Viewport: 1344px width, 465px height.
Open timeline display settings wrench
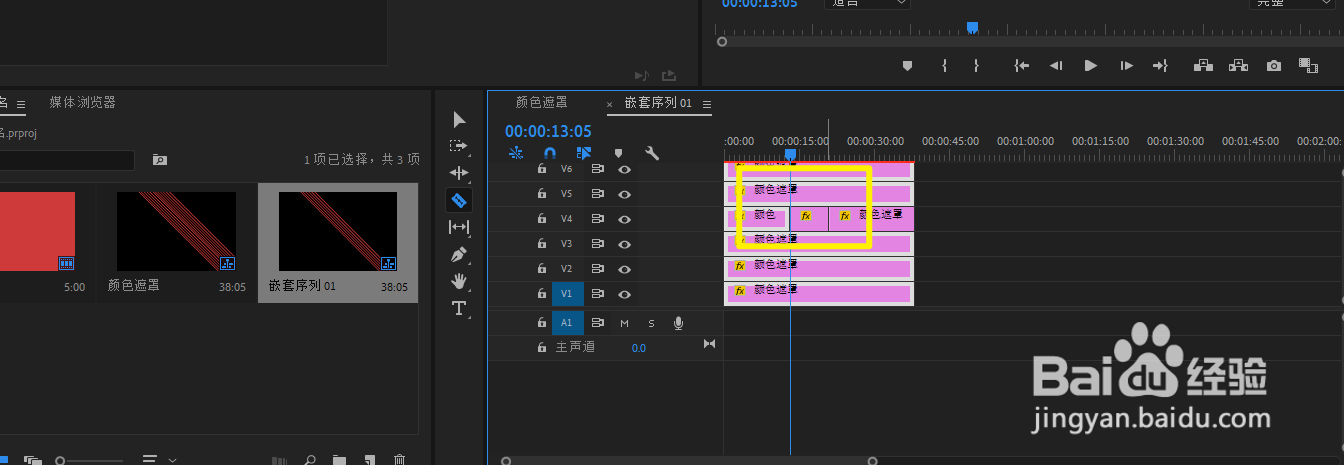[x=651, y=153]
